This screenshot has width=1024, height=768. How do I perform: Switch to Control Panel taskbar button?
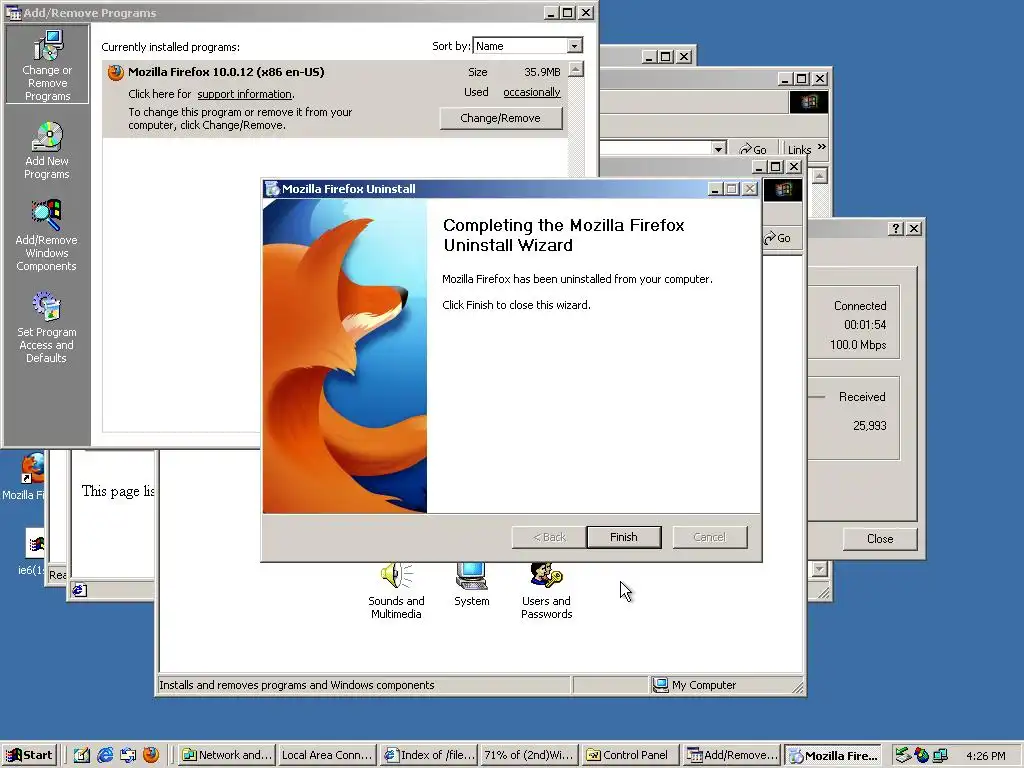[x=630, y=755]
